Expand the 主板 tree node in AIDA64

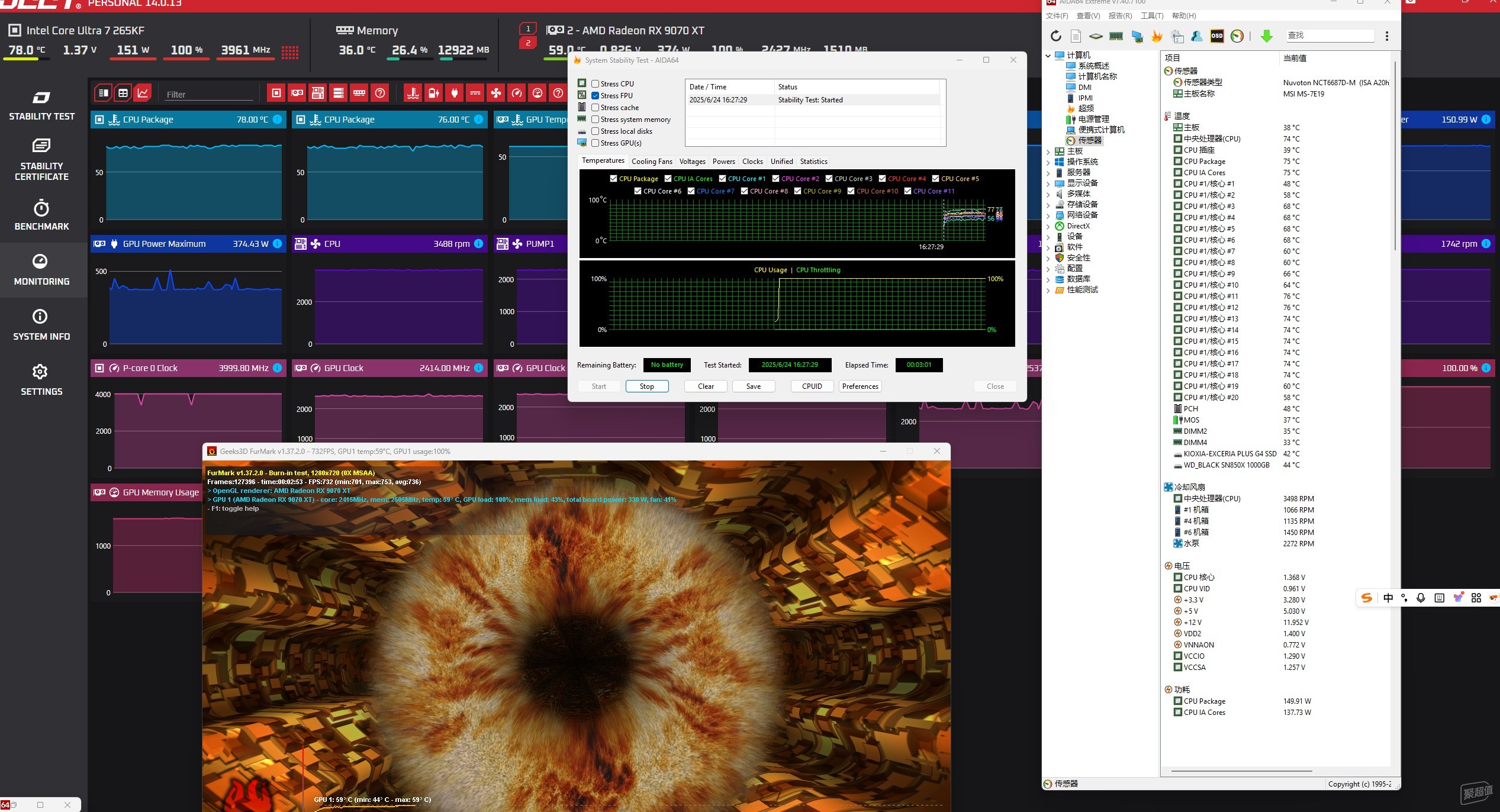(x=1048, y=152)
